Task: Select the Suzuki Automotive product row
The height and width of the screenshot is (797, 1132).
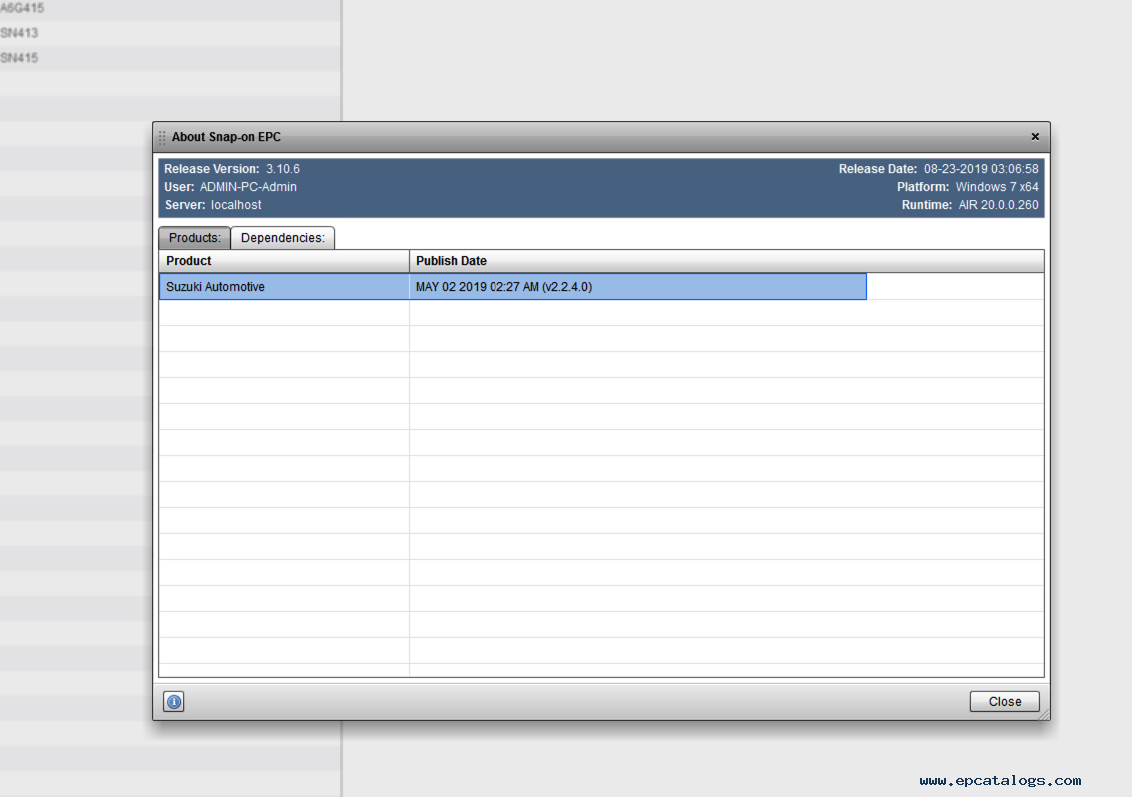Action: point(512,287)
